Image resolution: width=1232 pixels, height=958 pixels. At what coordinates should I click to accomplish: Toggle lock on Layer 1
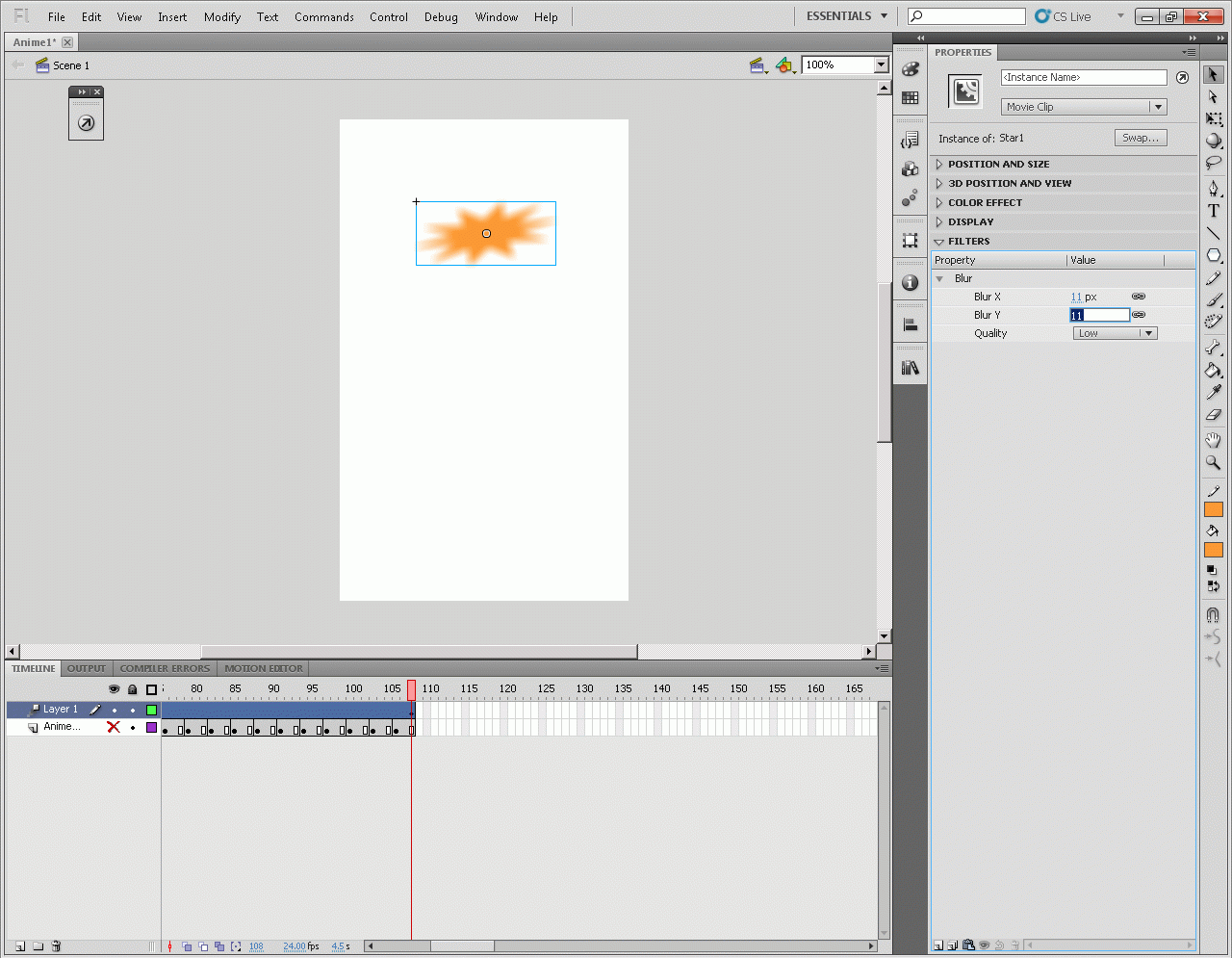click(133, 710)
